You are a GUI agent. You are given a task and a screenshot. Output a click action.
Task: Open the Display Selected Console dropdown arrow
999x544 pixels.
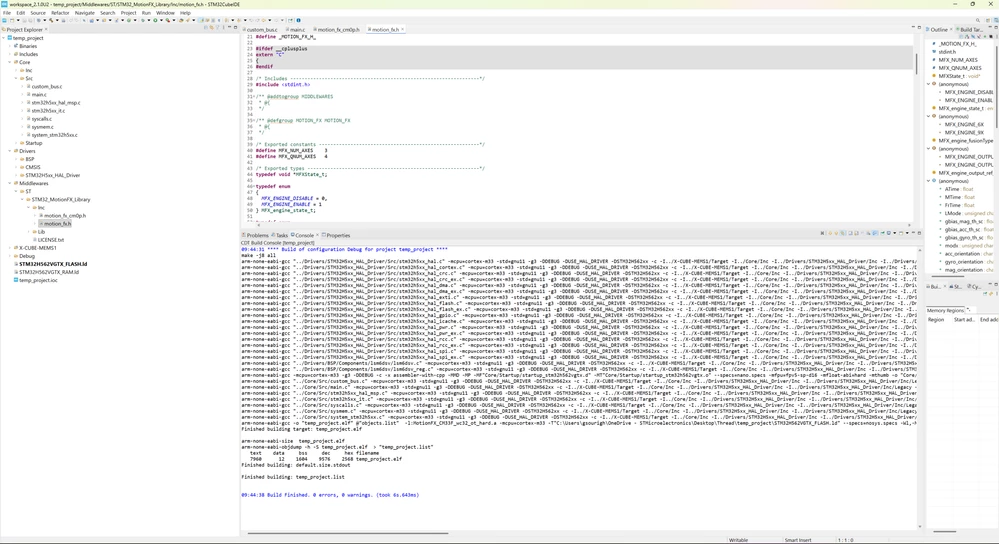(x=895, y=233)
